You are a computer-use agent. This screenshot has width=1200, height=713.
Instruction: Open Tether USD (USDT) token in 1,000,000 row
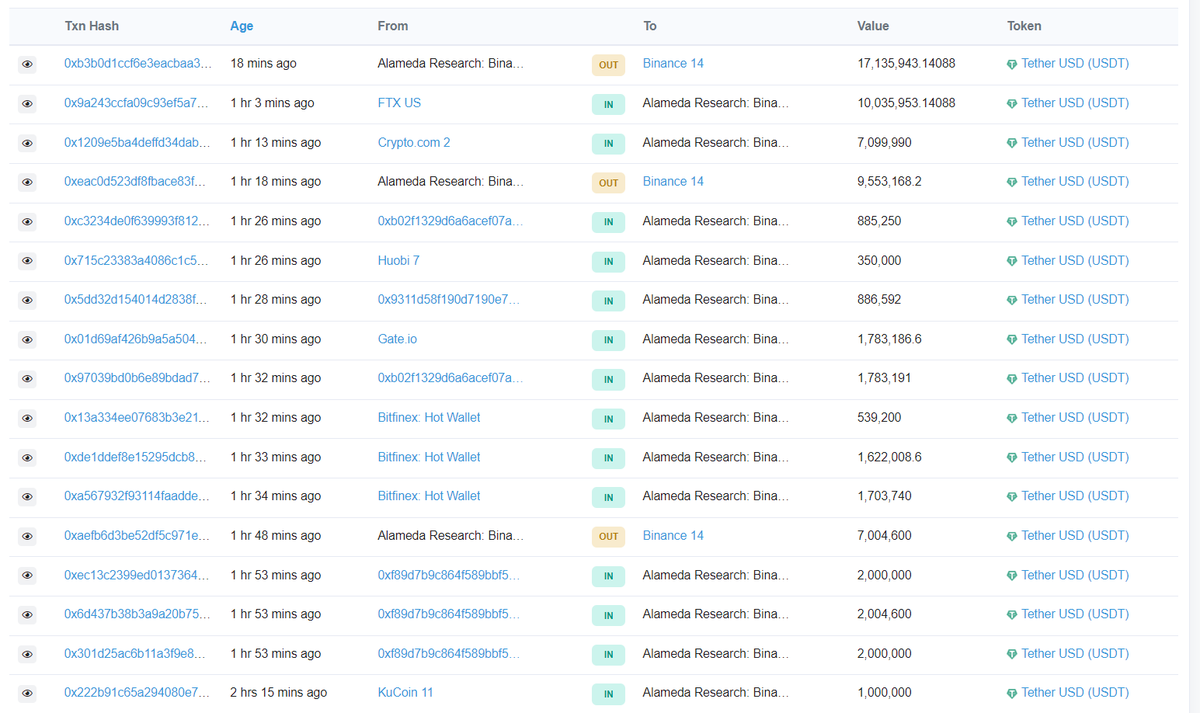click(x=1075, y=692)
